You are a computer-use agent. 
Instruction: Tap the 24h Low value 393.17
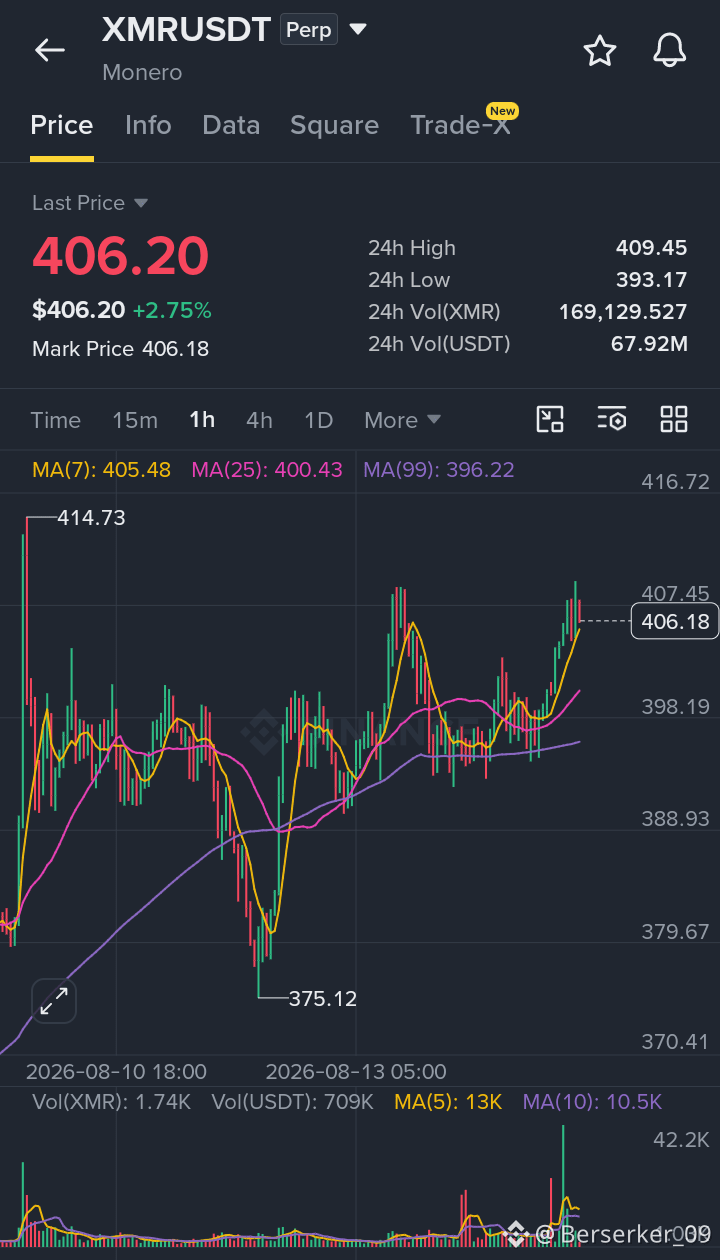point(652,280)
